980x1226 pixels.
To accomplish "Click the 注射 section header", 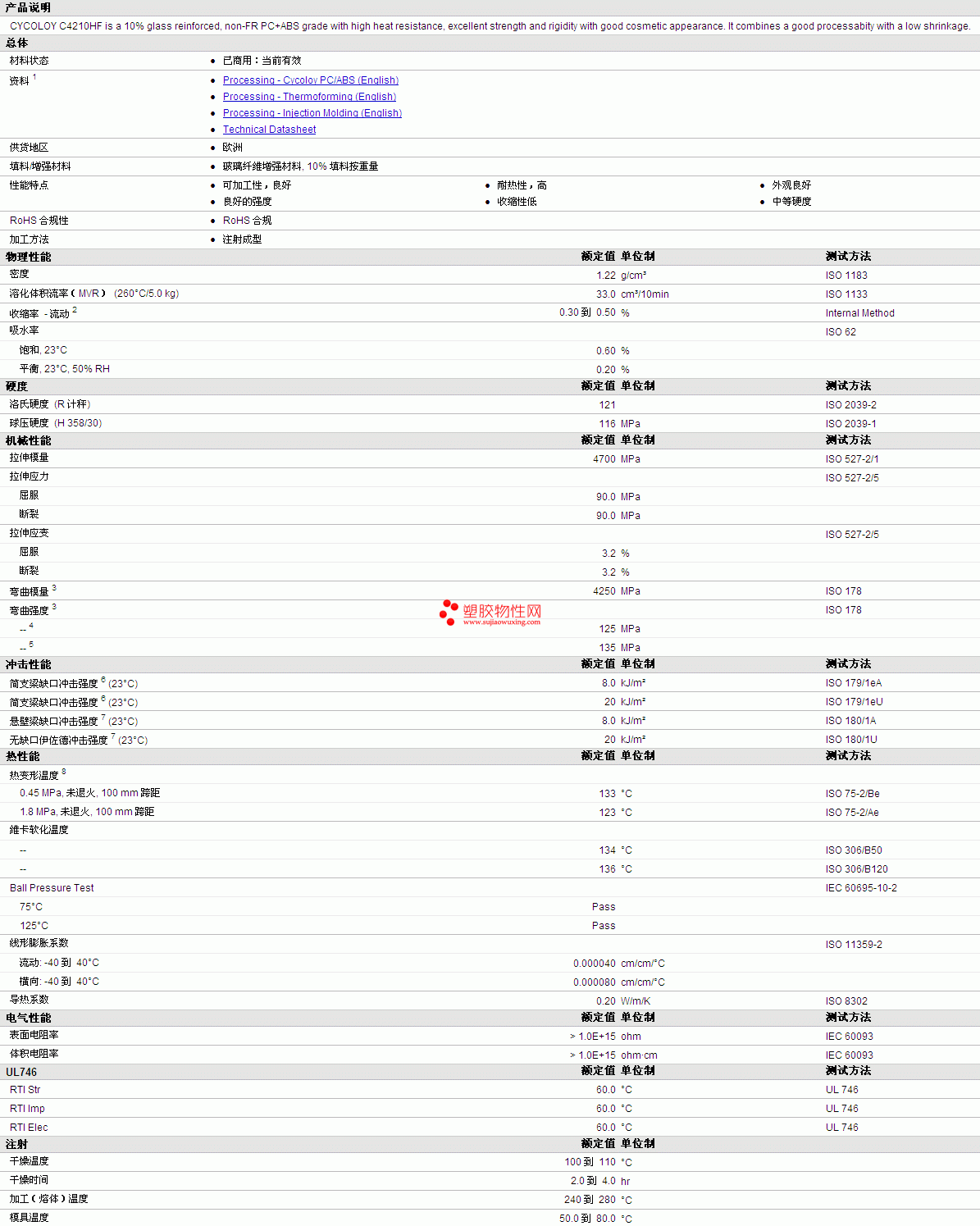I will point(16,1144).
